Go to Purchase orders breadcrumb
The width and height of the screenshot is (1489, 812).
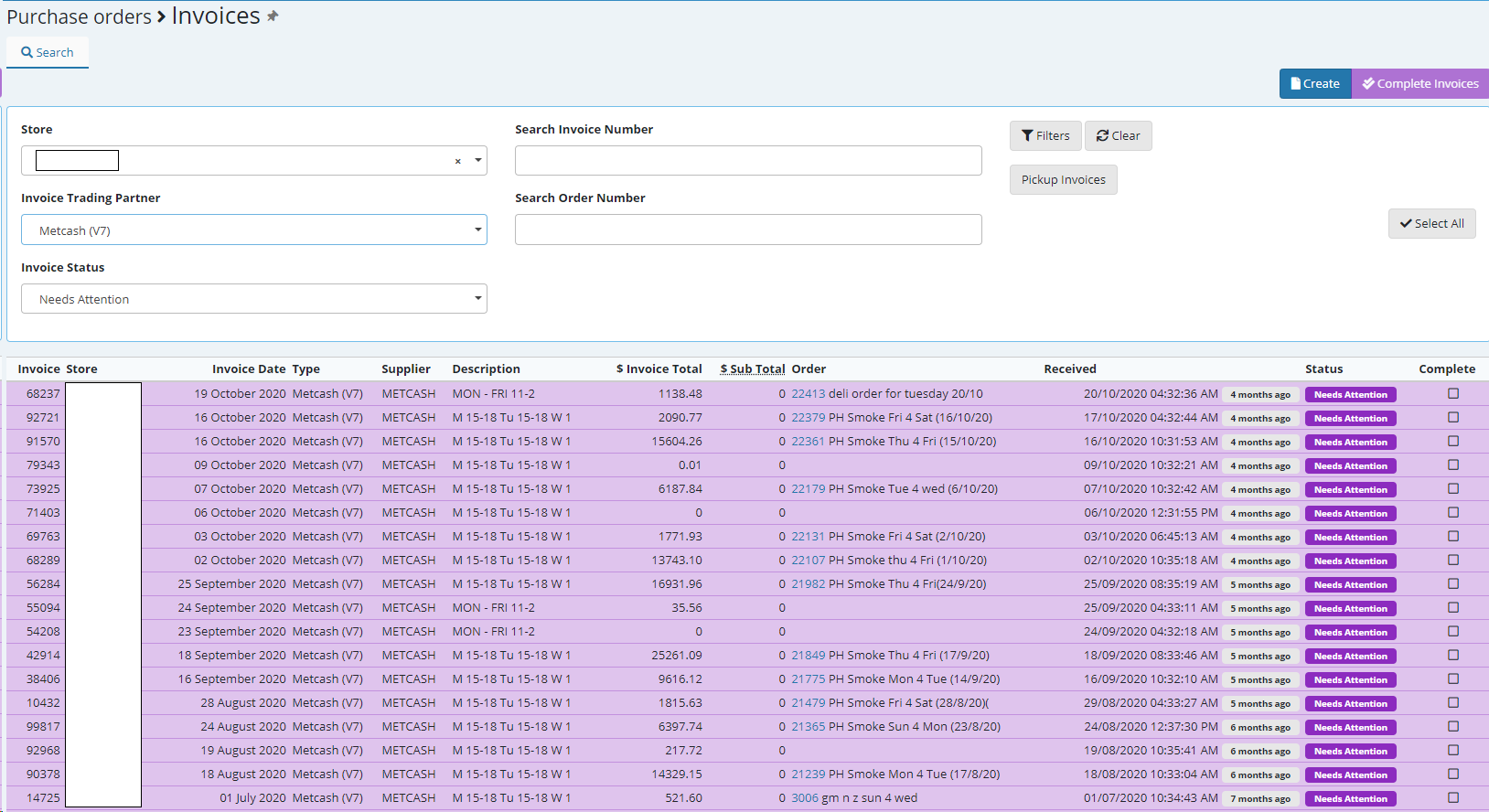pos(80,16)
